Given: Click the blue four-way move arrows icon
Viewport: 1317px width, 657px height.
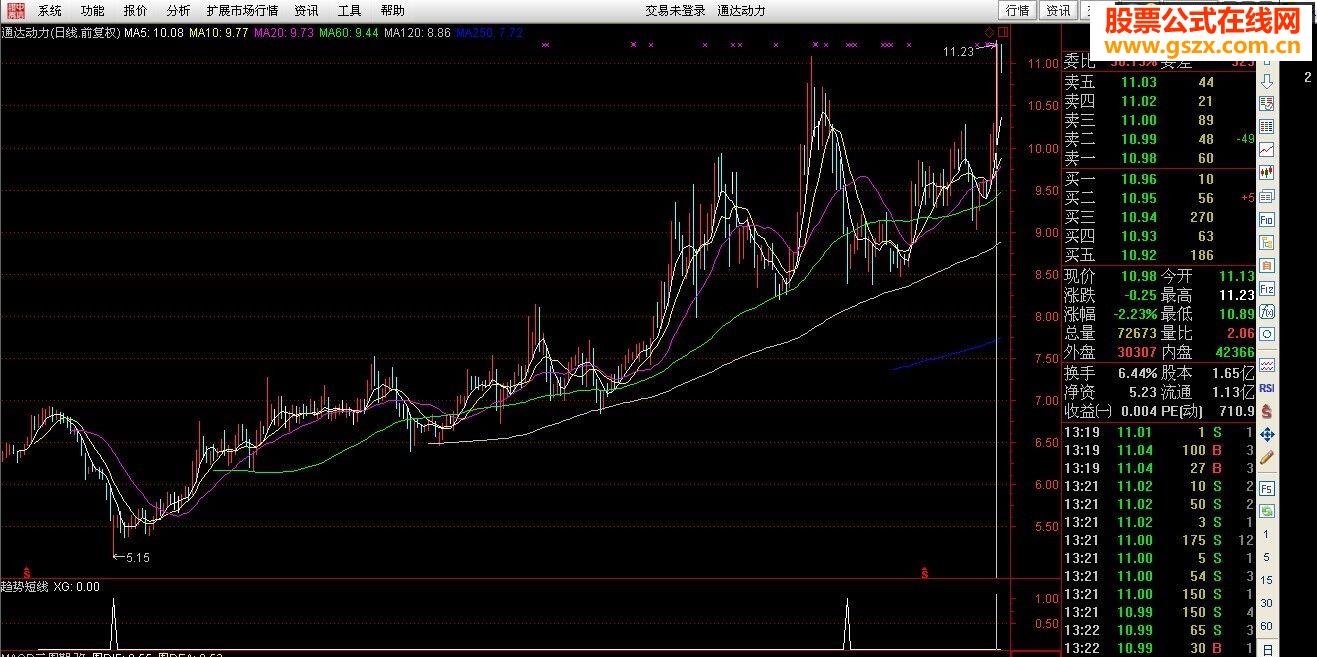Looking at the screenshot, I should tap(1267, 434).
